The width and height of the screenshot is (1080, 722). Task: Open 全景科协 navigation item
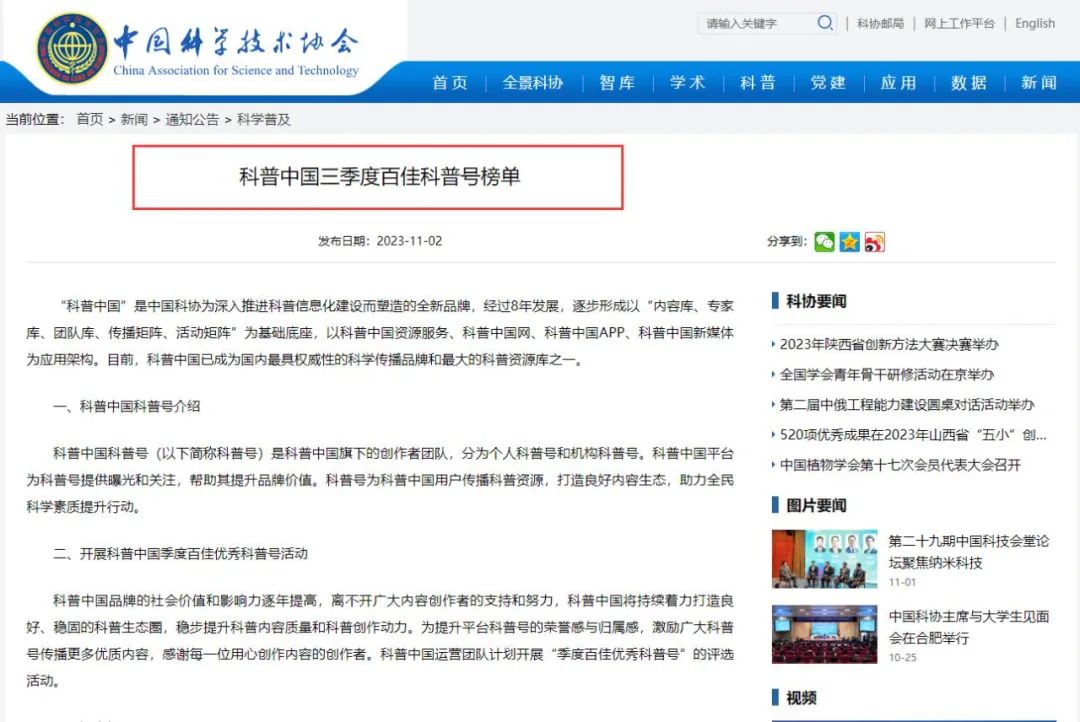(x=532, y=83)
